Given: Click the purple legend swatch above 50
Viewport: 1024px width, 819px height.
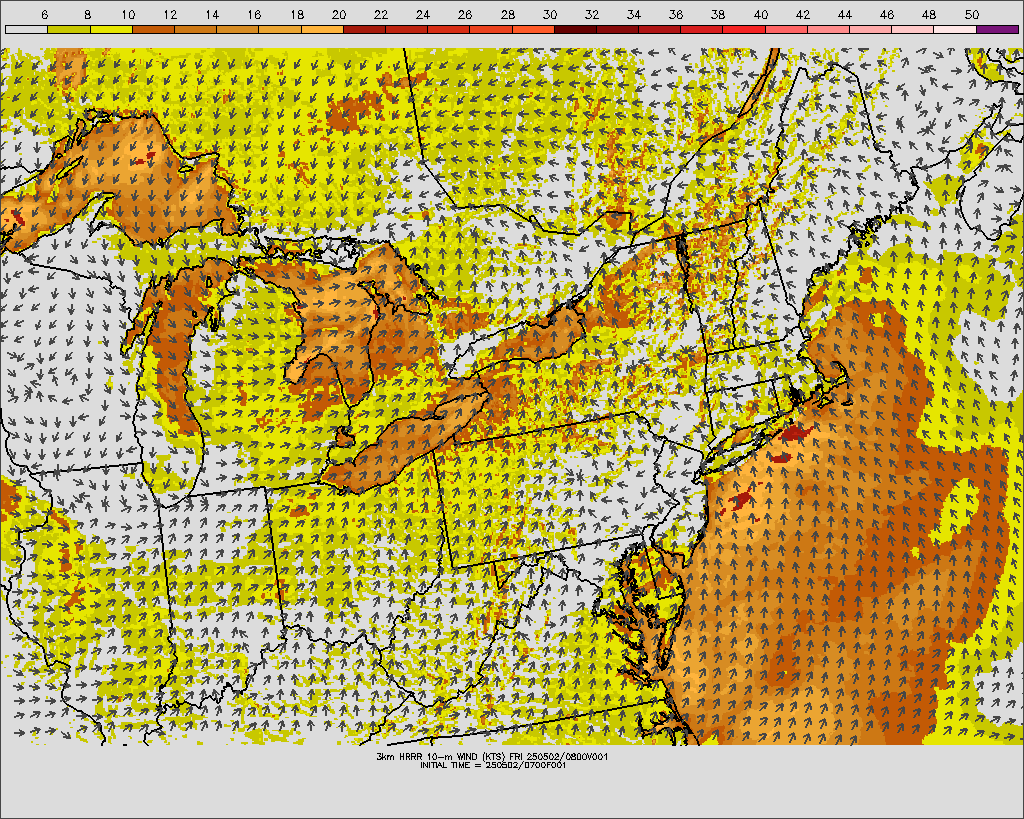Looking at the screenshot, I should [x=997, y=29].
